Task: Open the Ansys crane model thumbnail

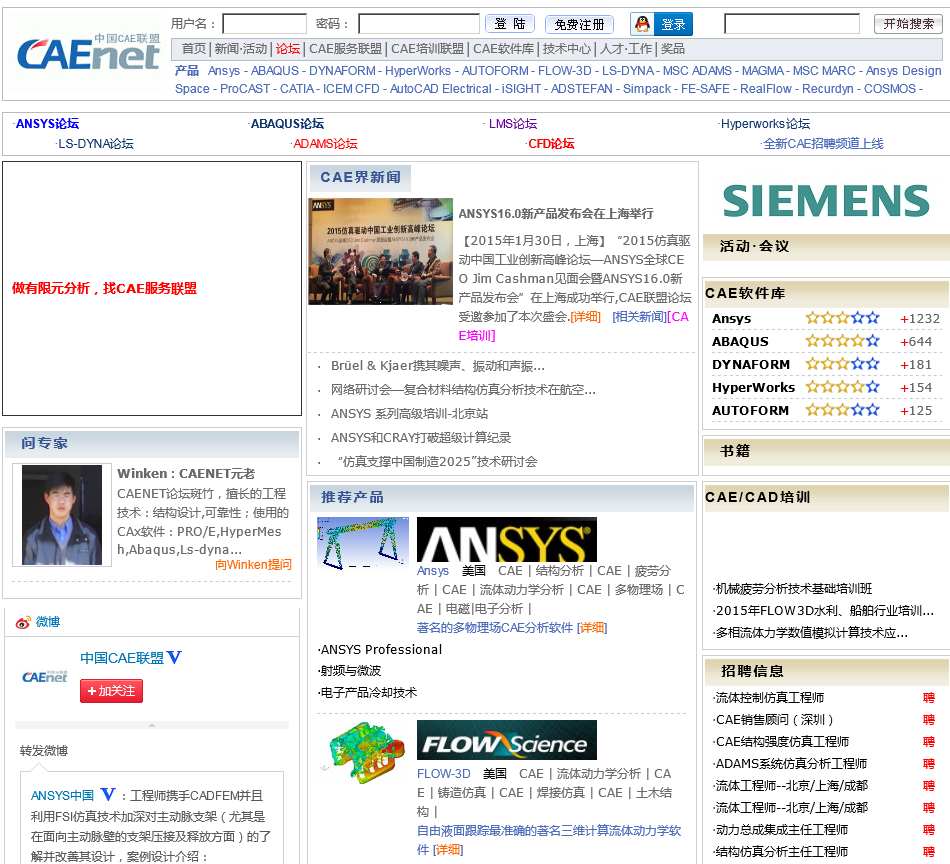Action: [363, 543]
